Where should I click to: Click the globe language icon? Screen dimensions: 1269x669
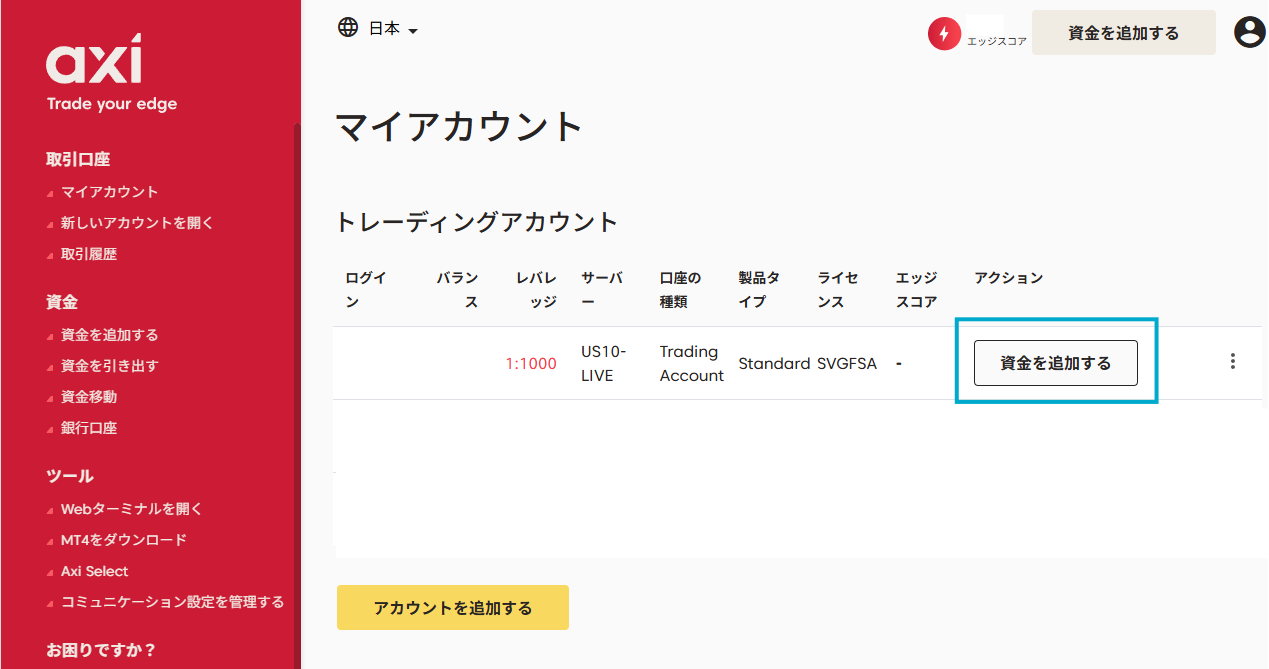(348, 28)
